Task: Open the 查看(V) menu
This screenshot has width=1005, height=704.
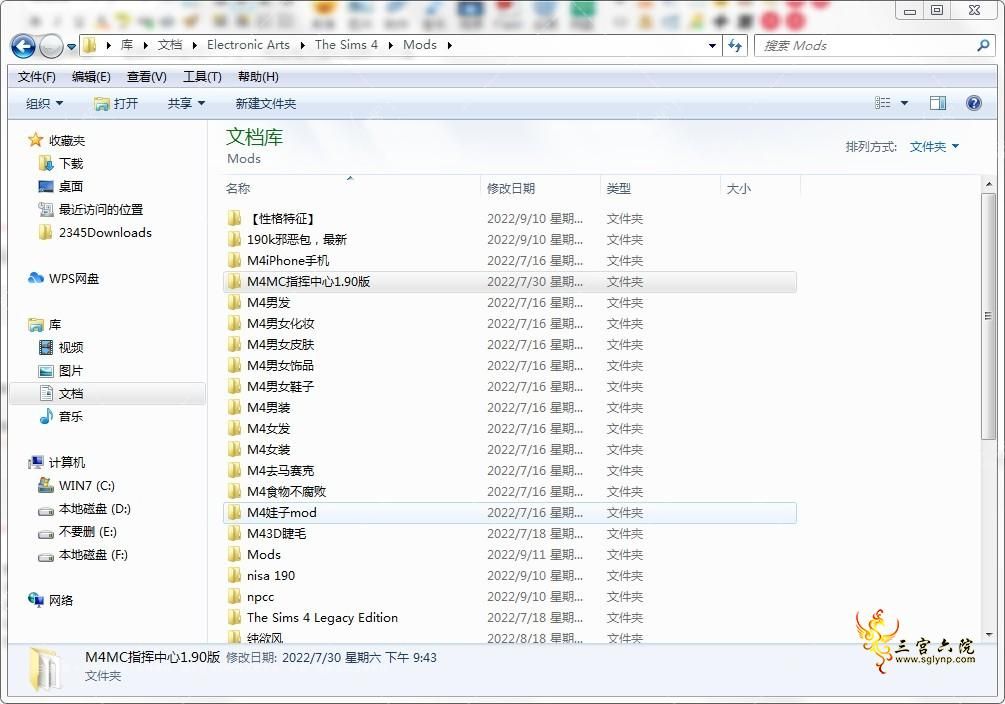Action: [147, 77]
